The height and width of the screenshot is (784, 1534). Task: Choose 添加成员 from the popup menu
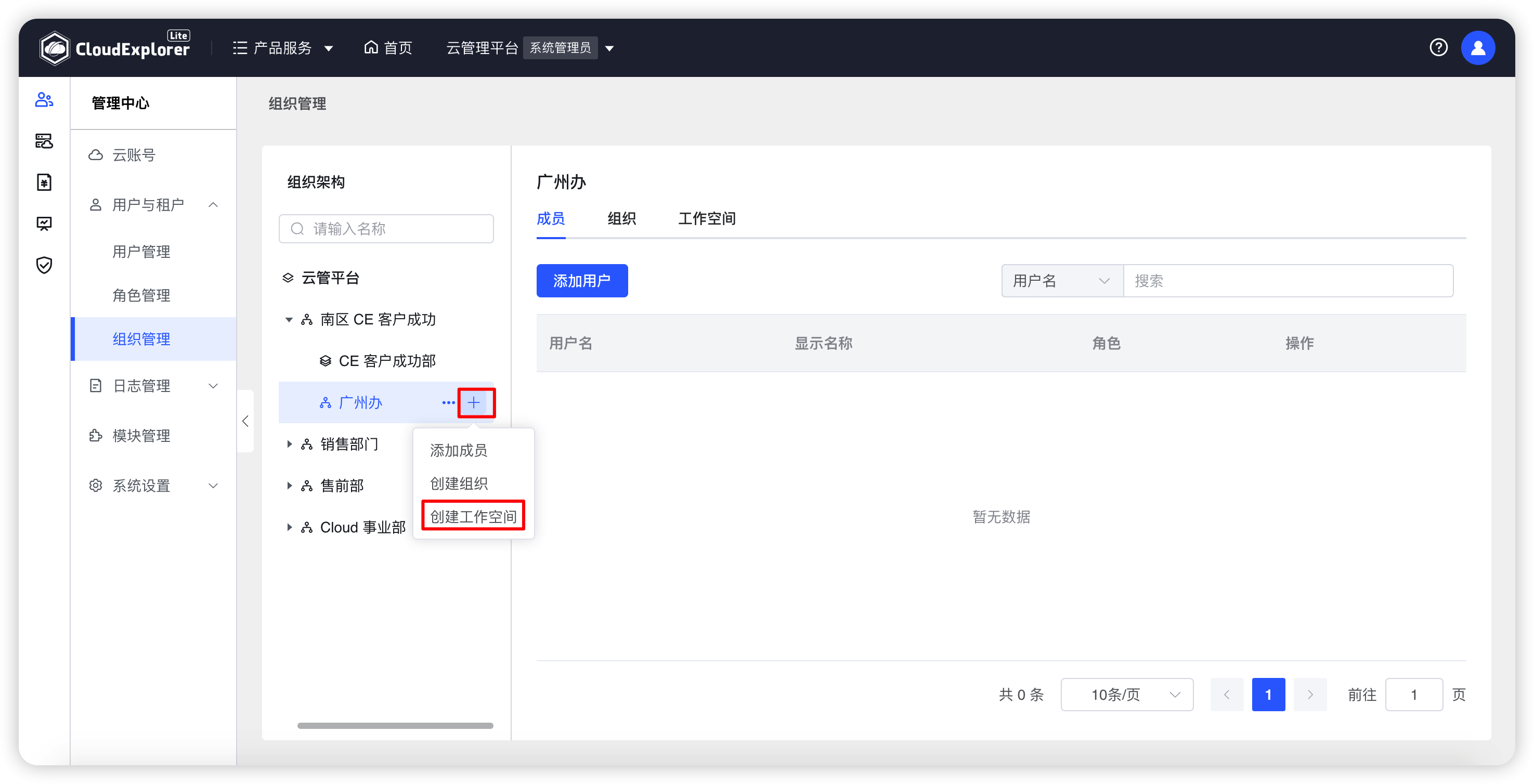coord(459,451)
